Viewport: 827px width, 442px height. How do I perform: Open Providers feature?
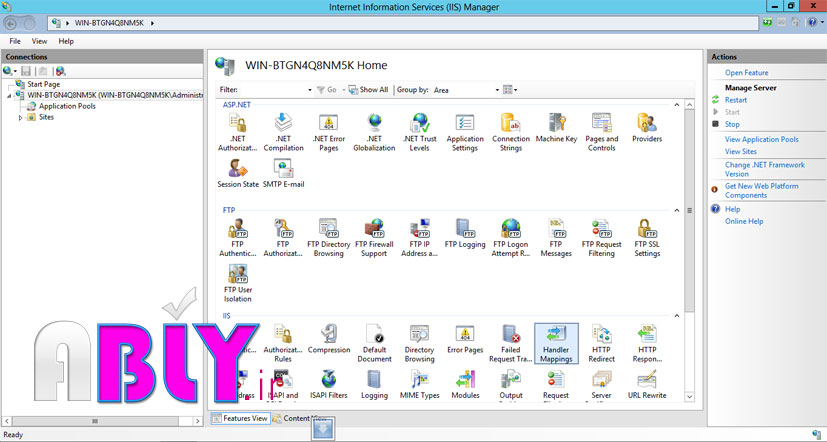click(x=647, y=129)
